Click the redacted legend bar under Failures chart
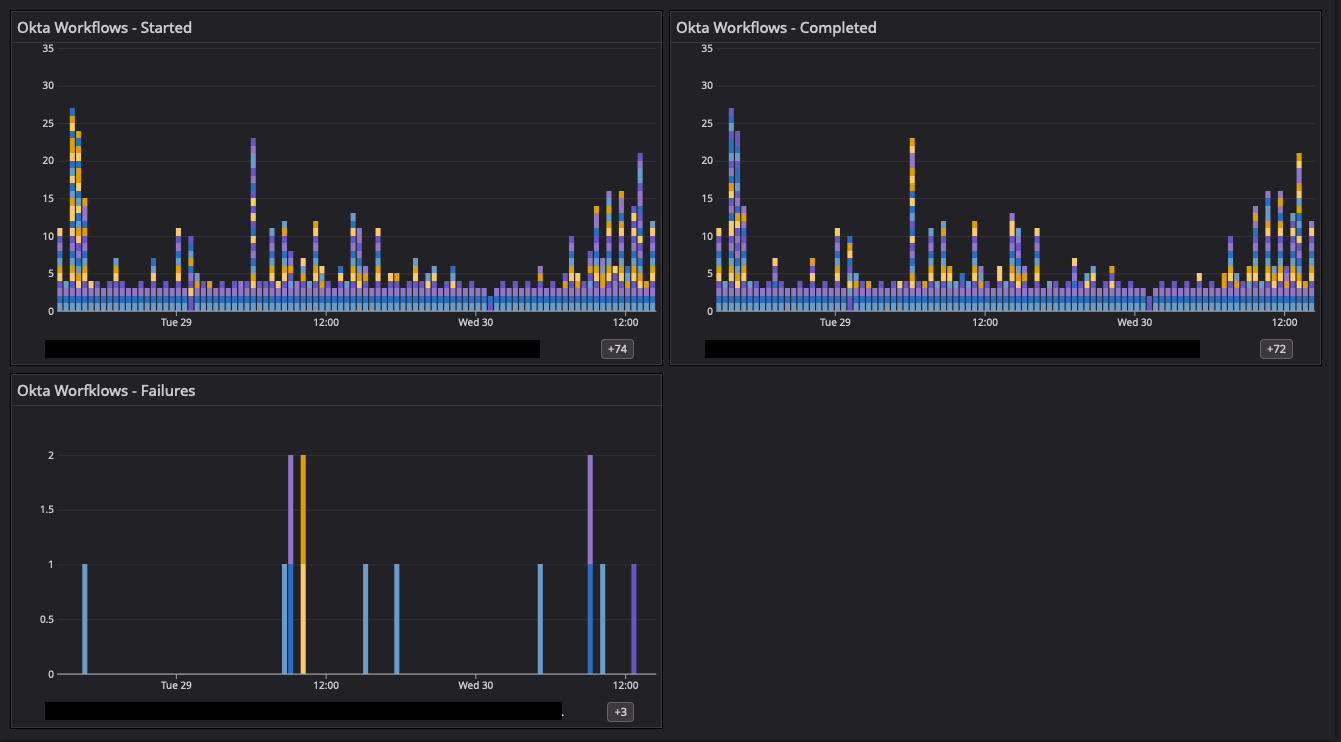The height and width of the screenshot is (742, 1341). tap(303, 711)
